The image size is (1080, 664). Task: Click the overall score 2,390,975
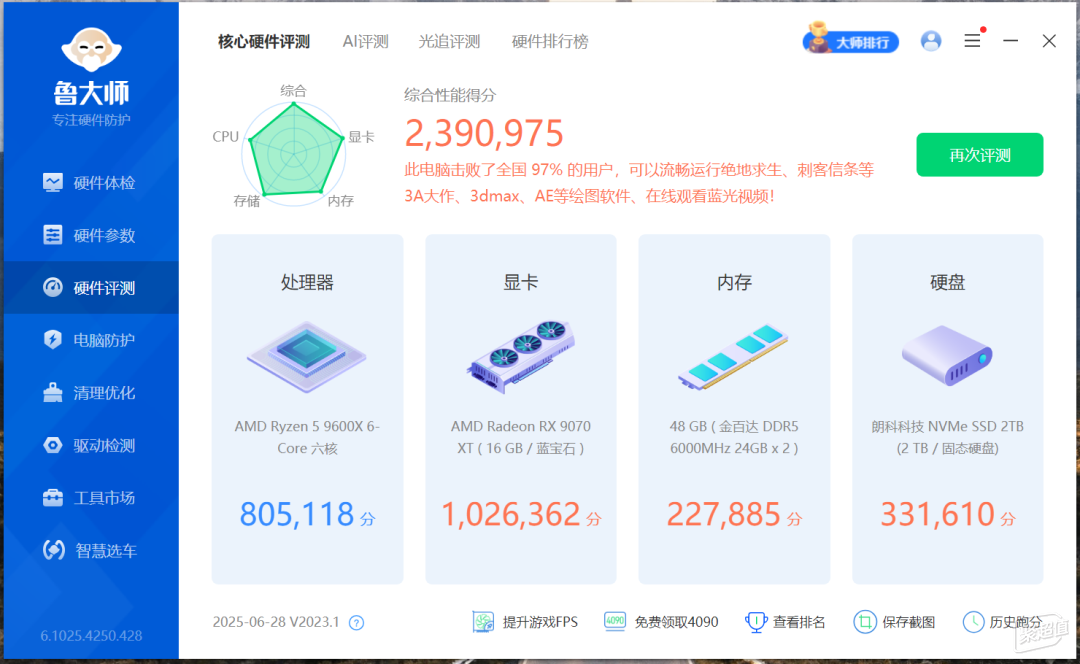484,133
